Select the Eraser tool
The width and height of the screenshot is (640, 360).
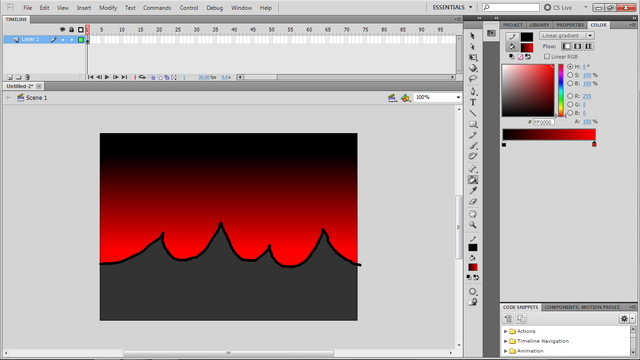(x=473, y=201)
